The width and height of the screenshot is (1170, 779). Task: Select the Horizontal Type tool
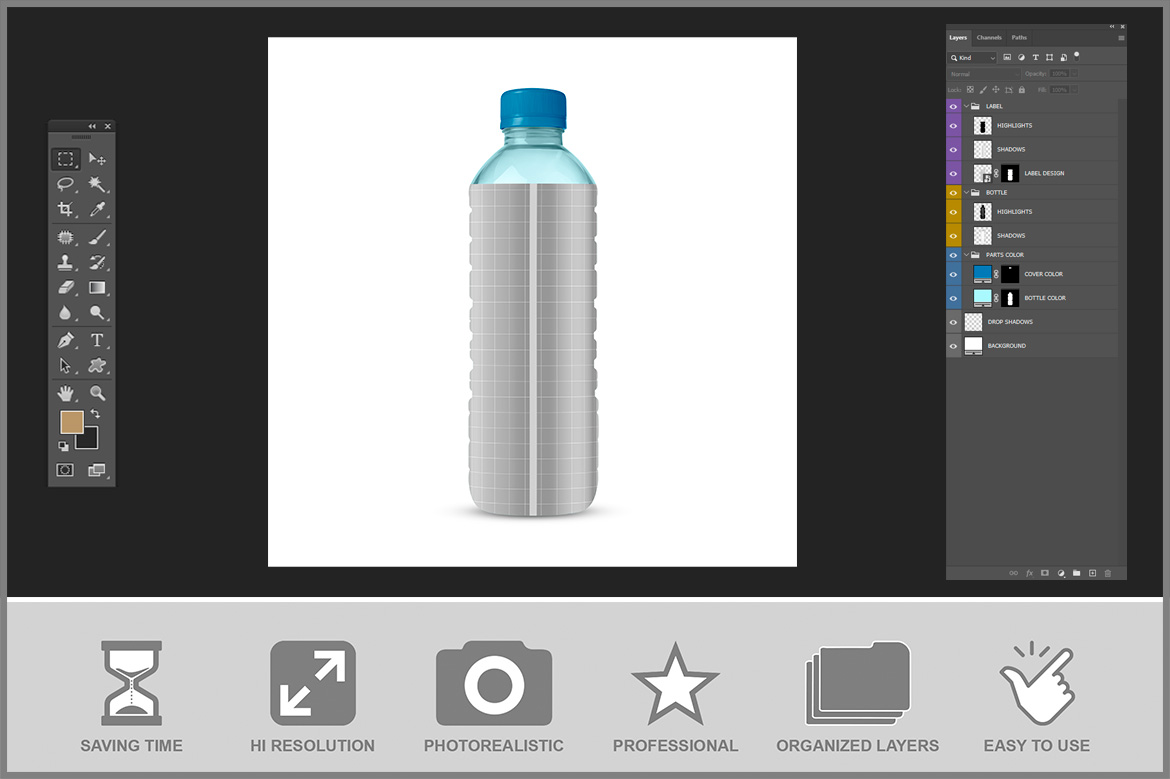click(x=97, y=340)
